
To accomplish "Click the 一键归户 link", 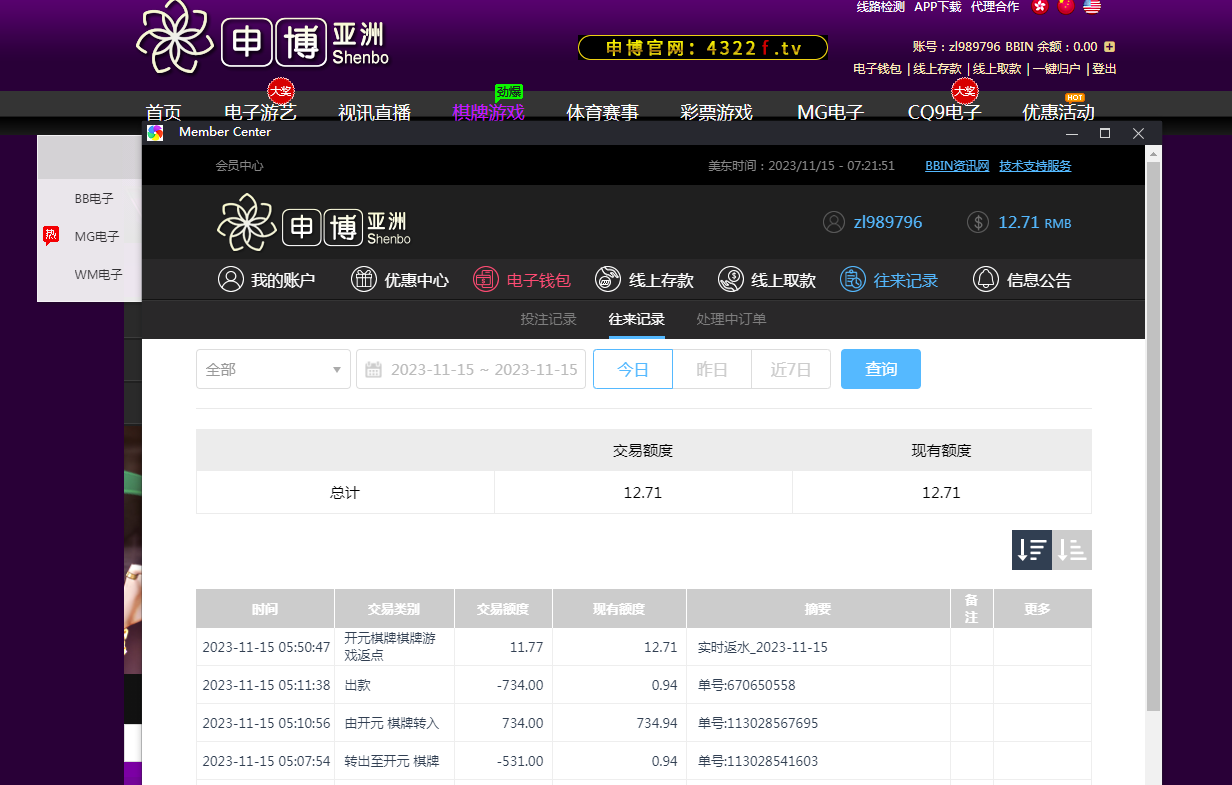I will point(1057,69).
